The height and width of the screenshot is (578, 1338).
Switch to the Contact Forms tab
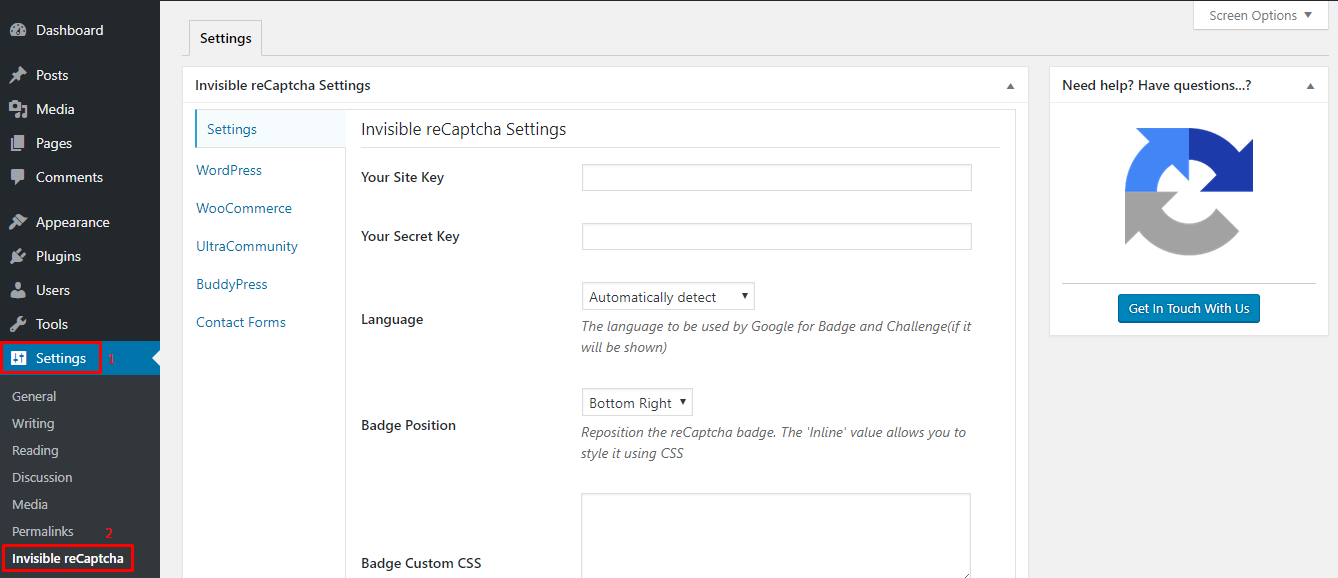(x=241, y=322)
